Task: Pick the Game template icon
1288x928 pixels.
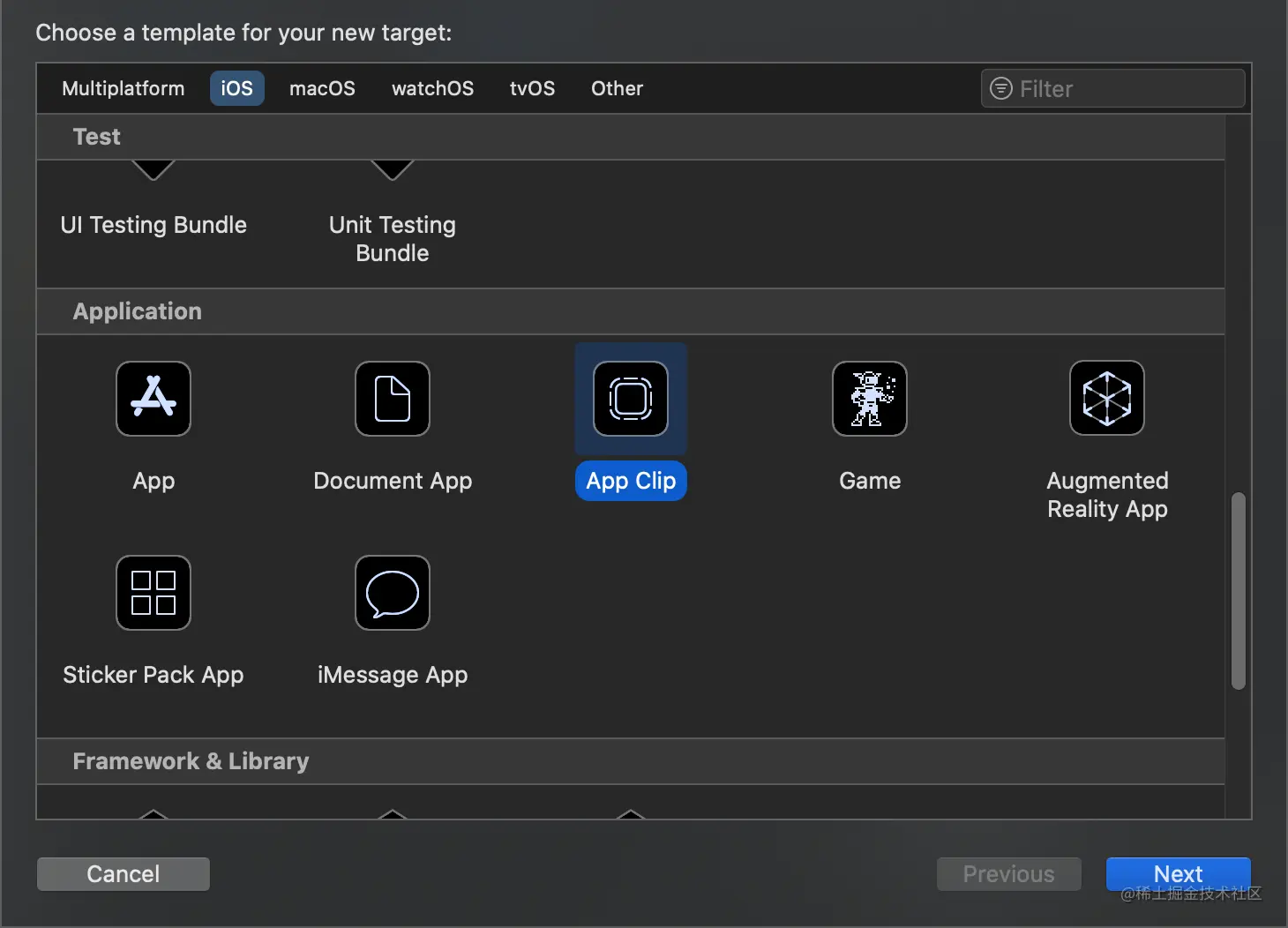Action: (870, 399)
